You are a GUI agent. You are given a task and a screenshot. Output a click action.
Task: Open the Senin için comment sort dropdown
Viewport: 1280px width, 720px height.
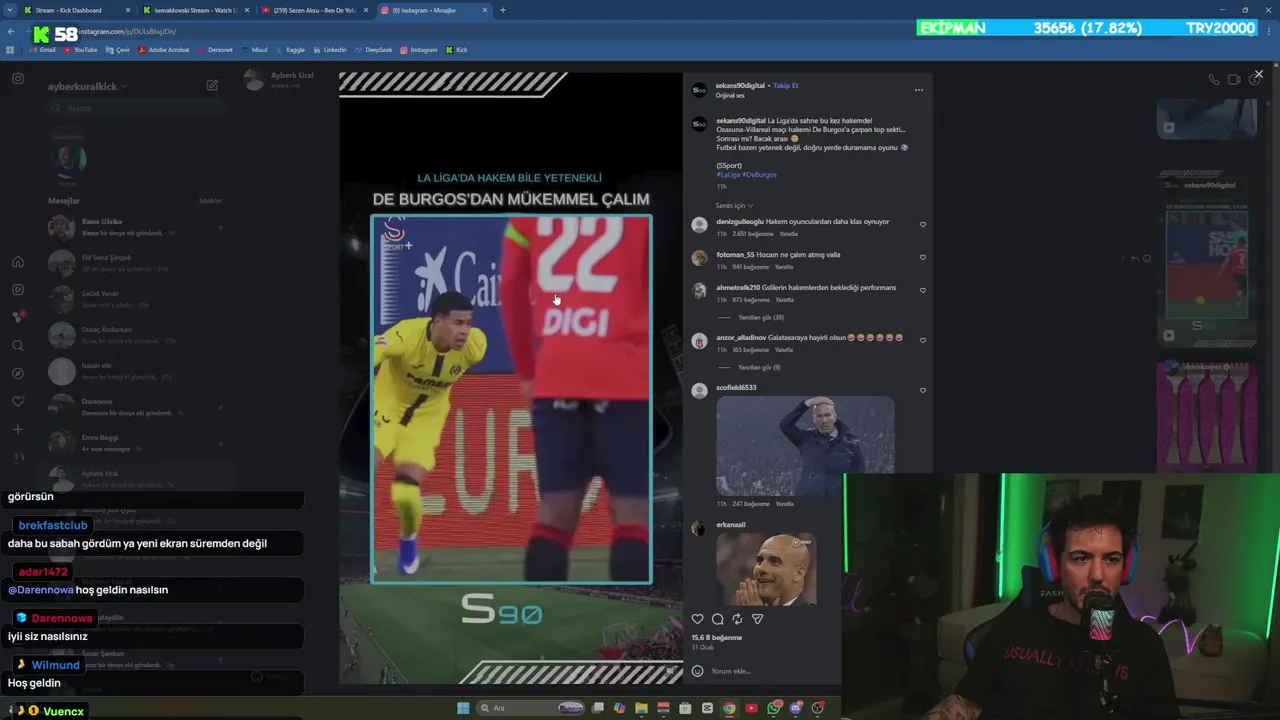pos(734,205)
